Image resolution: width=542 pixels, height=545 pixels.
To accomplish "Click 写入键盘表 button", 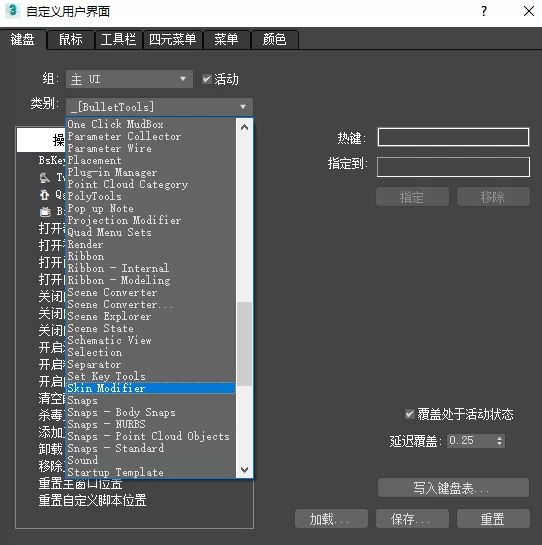I will (x=453, y=488).
